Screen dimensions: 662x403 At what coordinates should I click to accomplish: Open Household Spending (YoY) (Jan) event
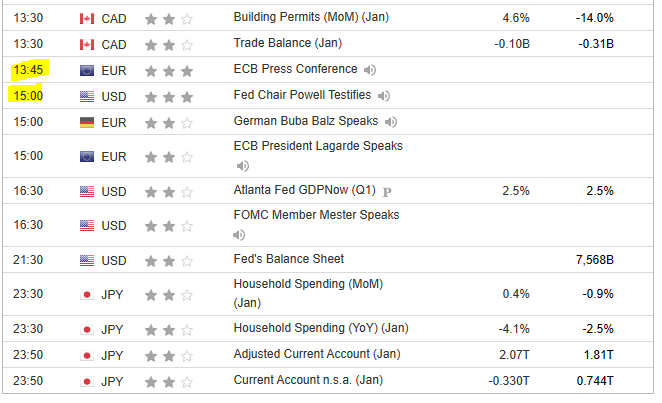[321, 329]
